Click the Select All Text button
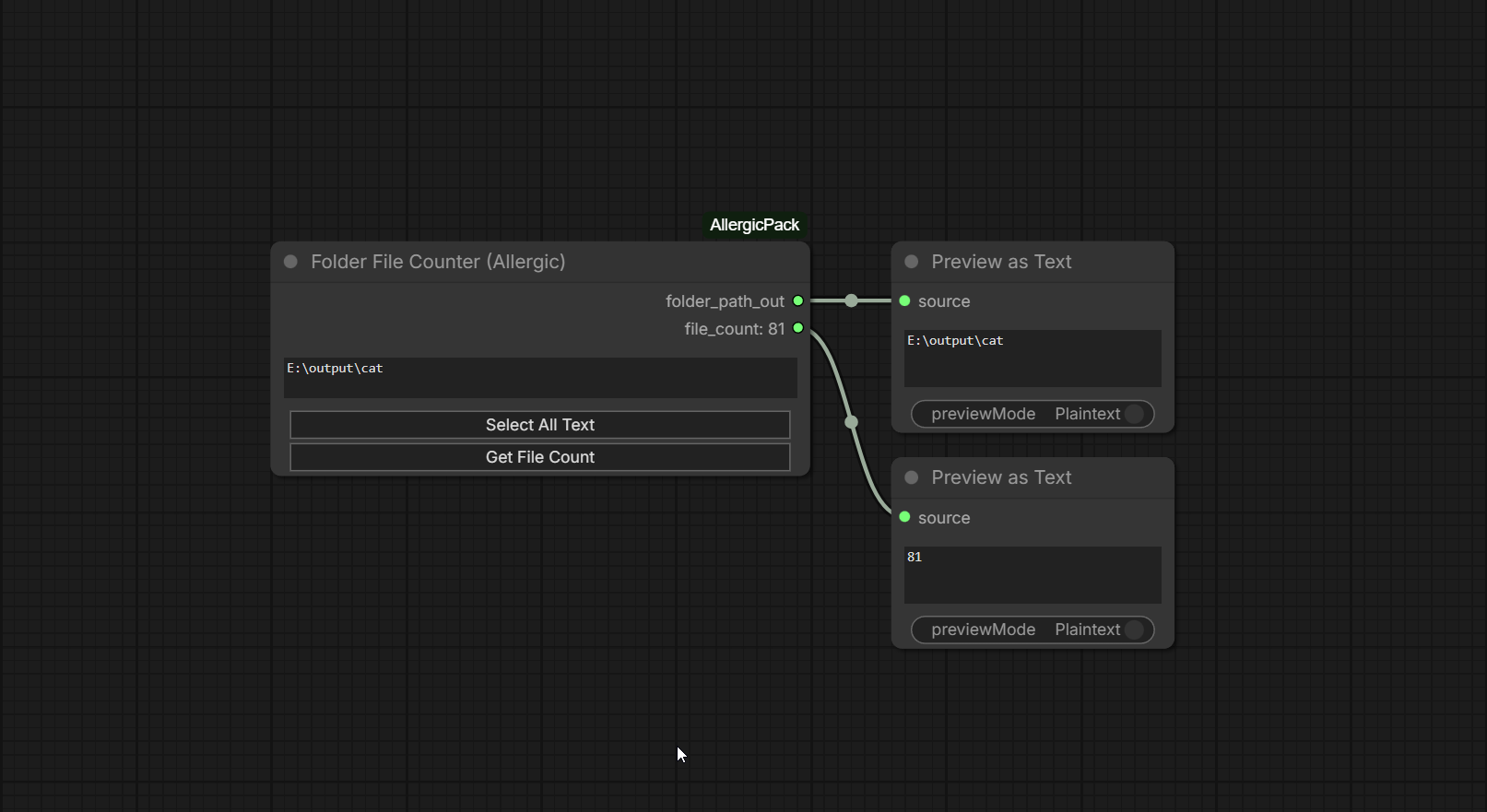This screenshot has height=812, width=1487. (x=540, y=425)
